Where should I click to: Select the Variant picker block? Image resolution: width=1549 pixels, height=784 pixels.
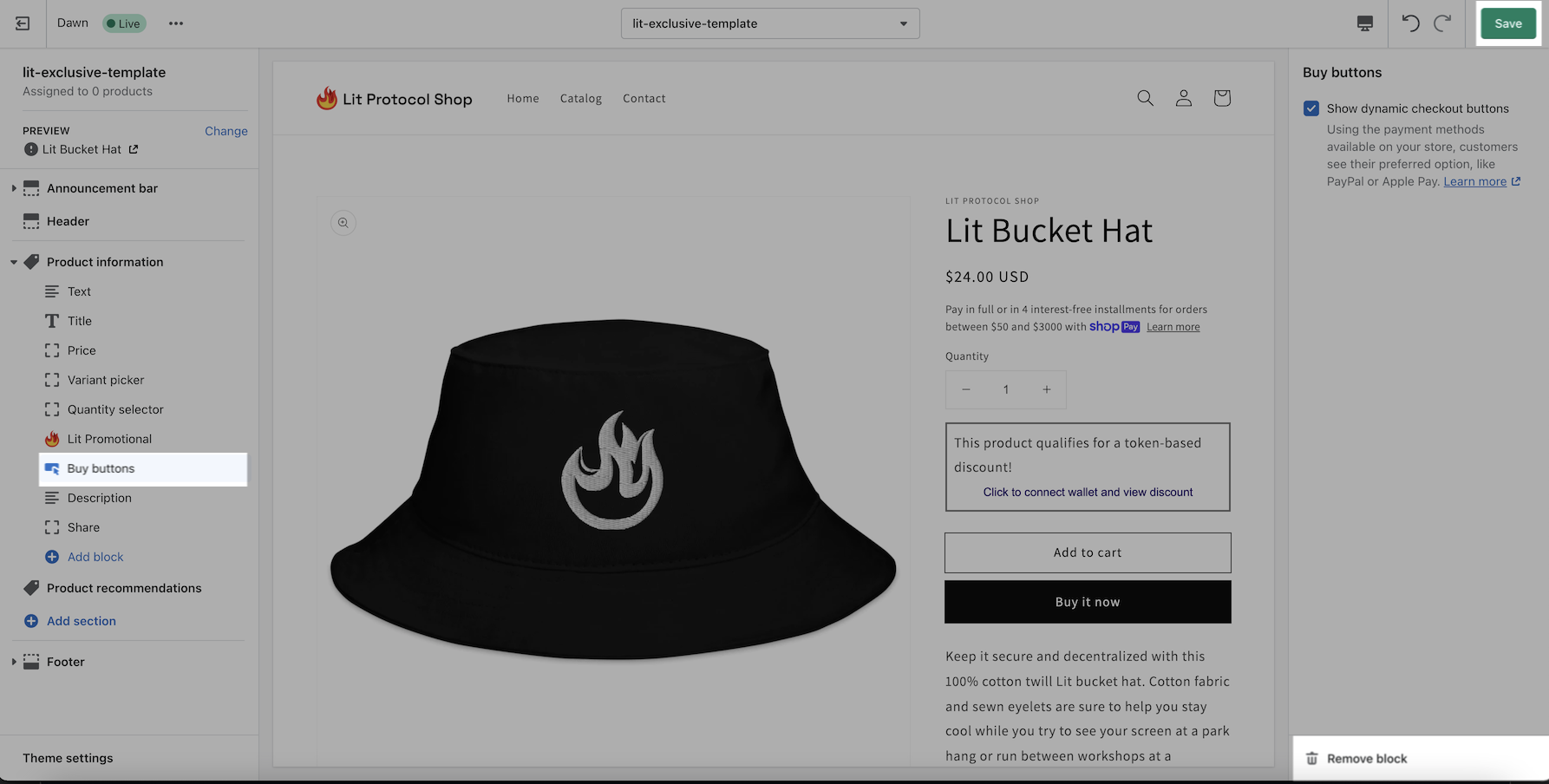coord(106,380)
